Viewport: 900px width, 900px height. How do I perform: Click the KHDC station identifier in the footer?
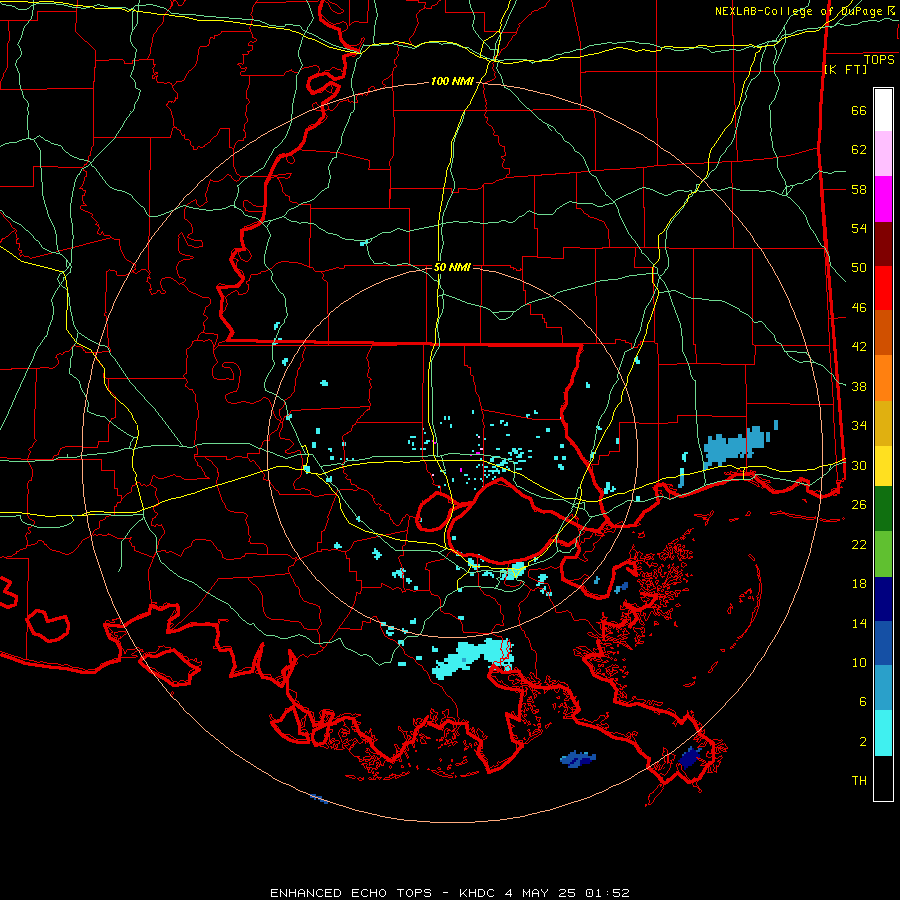click(479, 893)
